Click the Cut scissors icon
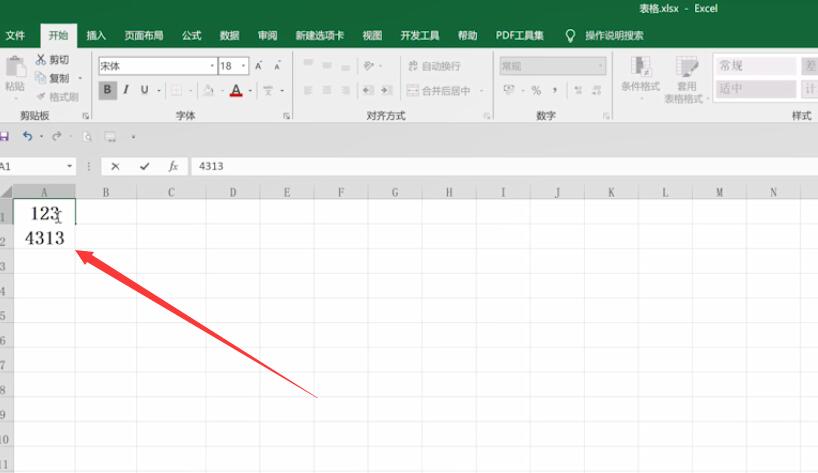The image size is (818, 473). [41, 59]
